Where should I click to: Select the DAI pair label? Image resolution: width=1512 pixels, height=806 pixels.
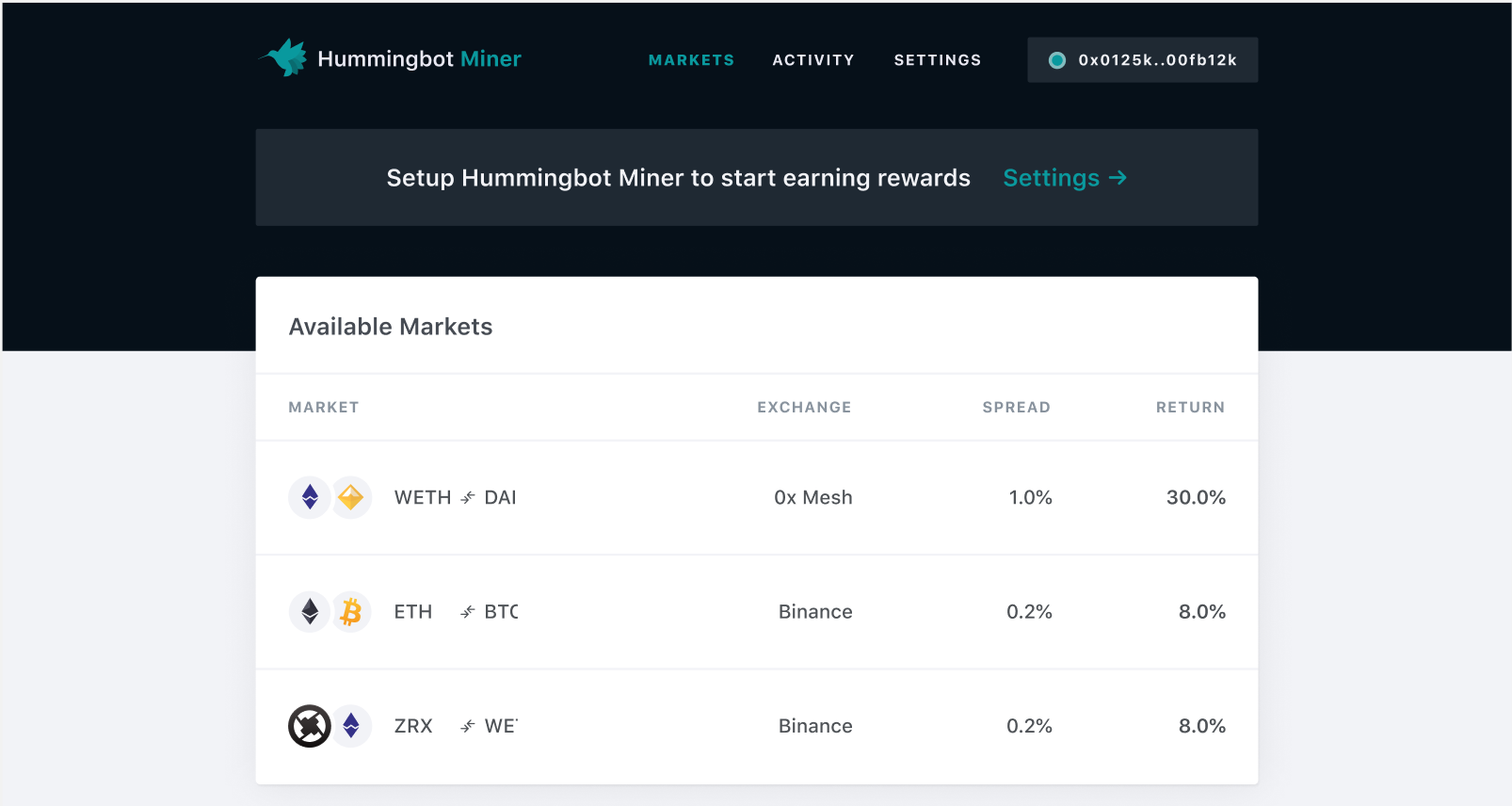pos(500,497)
